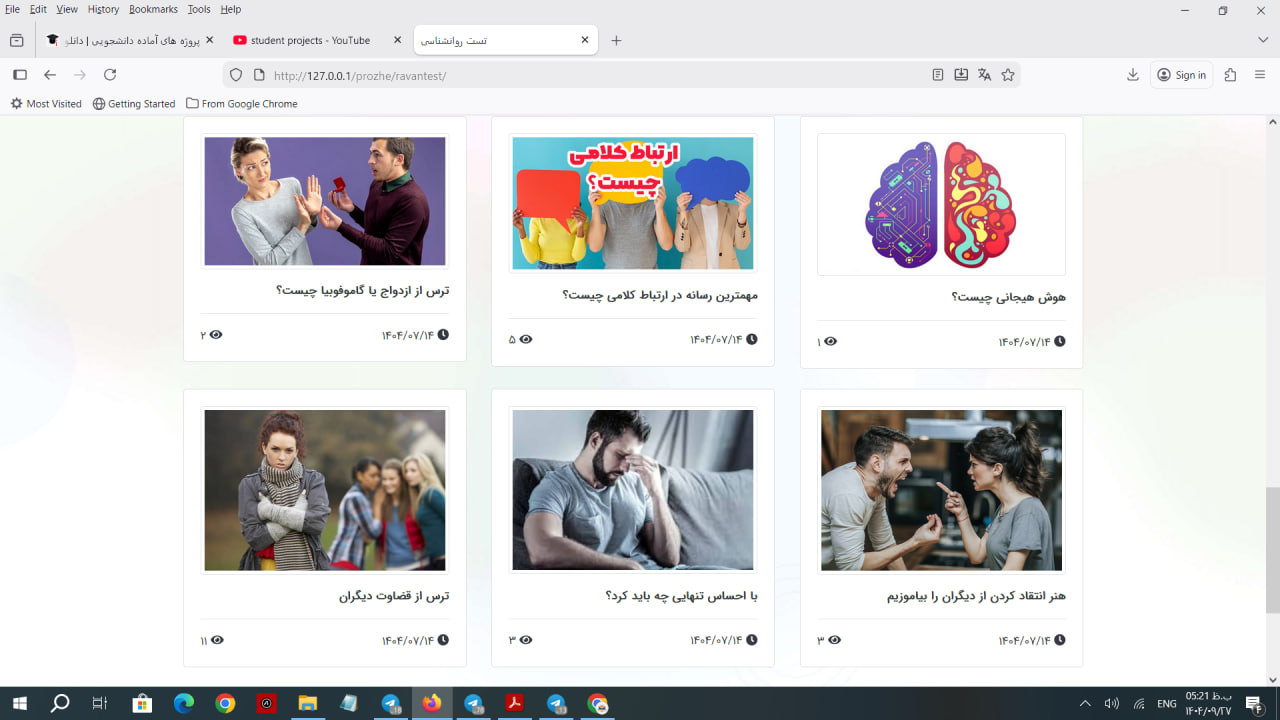This screenshot has height=720, width=1280.
Task: Open the Extensions puzzle icon
Action: (x=1231, y=75)
